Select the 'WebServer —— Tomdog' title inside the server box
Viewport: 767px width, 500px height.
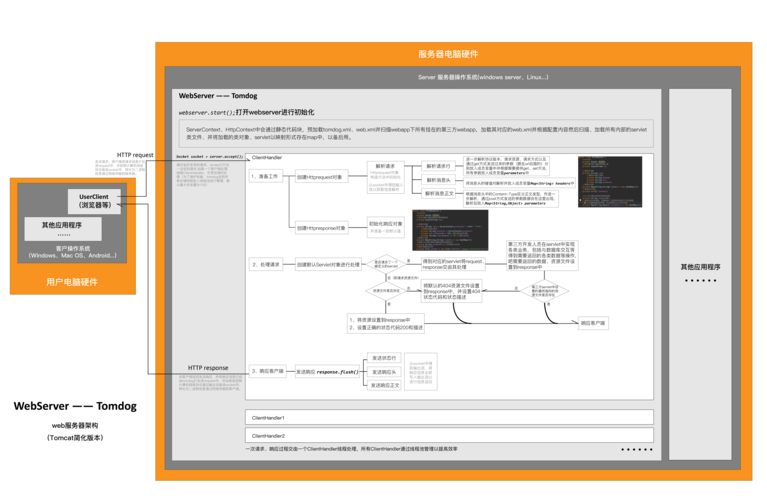click(218, 96)
